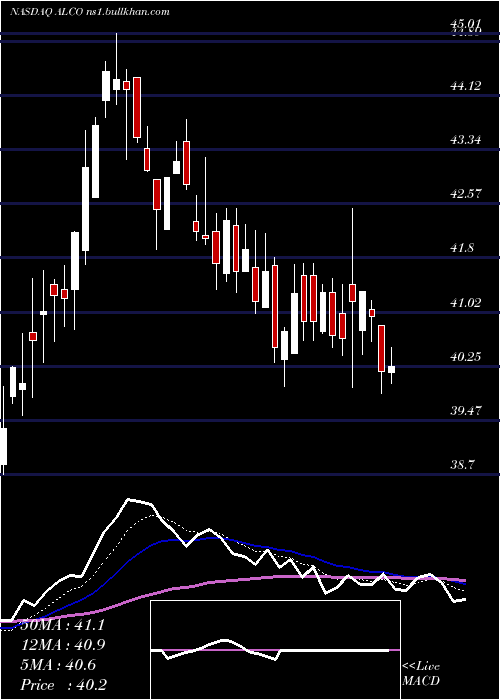500x700 pixels.
Task: Select the 42.57 price axis label
Action: (466, 194)
